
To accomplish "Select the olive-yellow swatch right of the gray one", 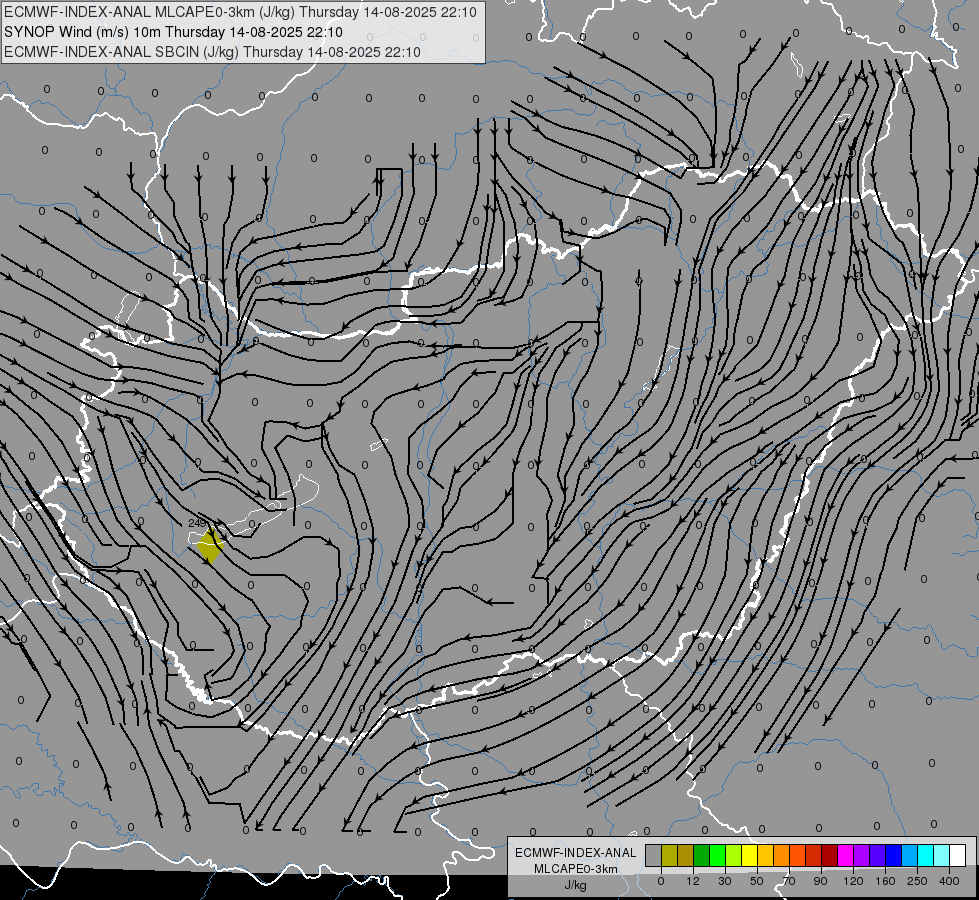I will [x=669, y=855].
